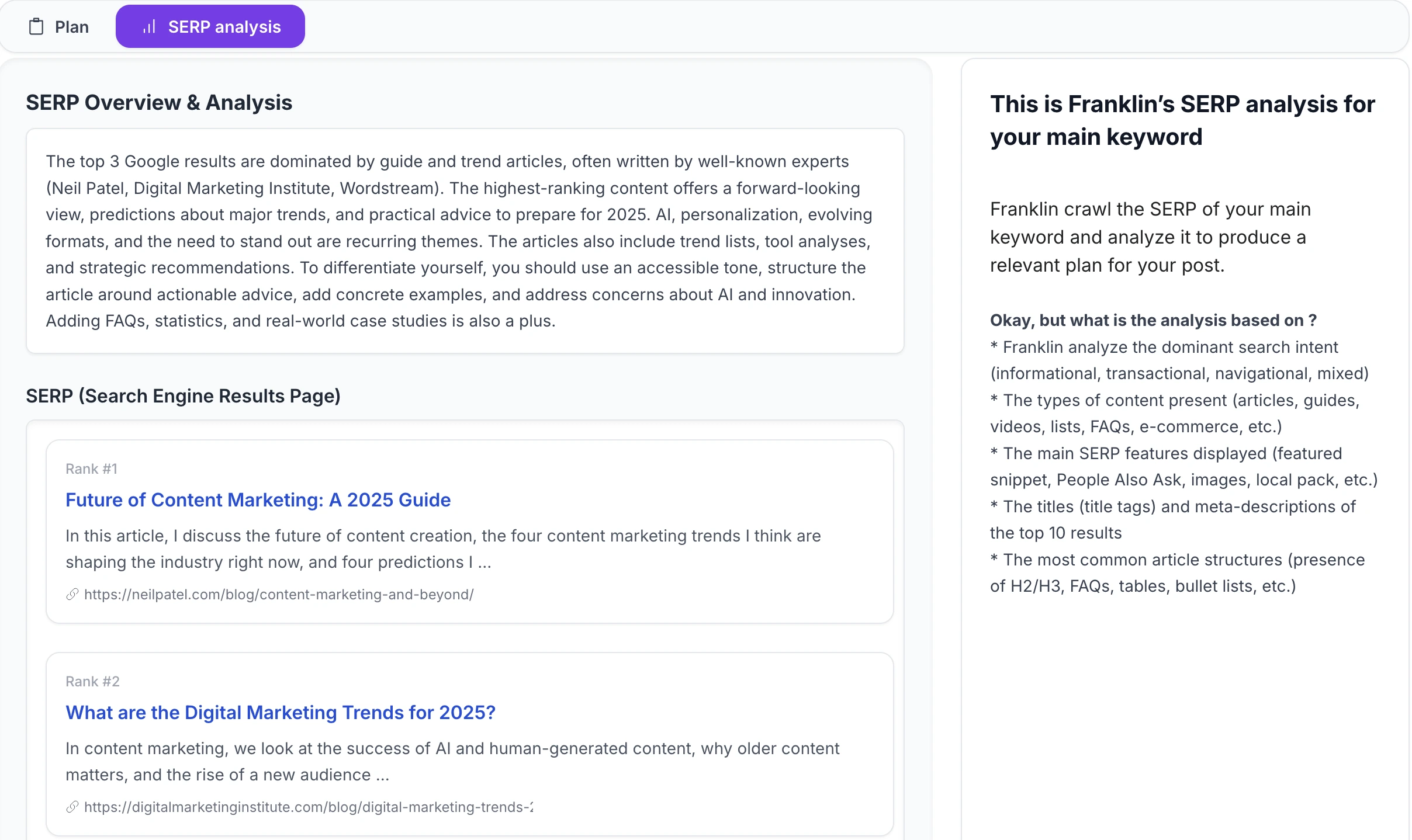Open the article Future of Content Marketing: A 2025 Guide

258,499
